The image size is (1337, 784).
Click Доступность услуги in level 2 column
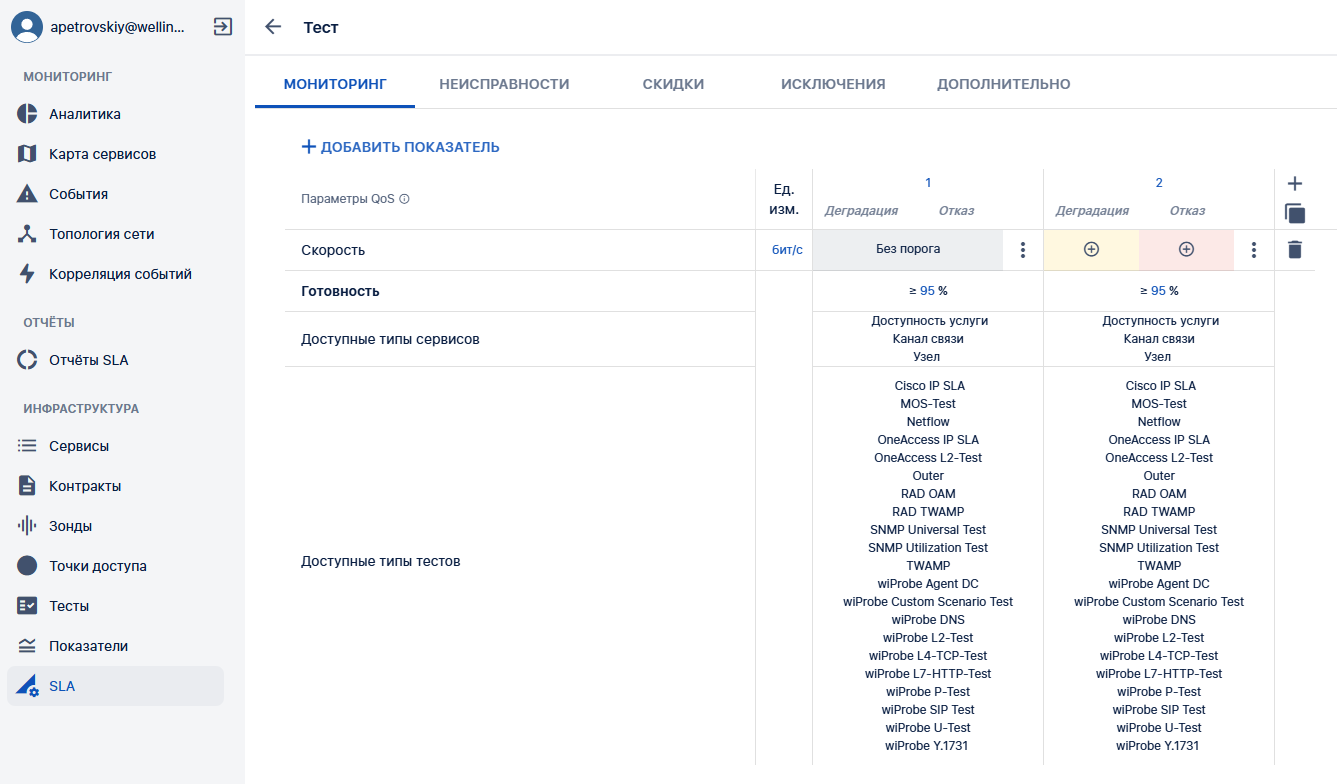point(1160,321)
